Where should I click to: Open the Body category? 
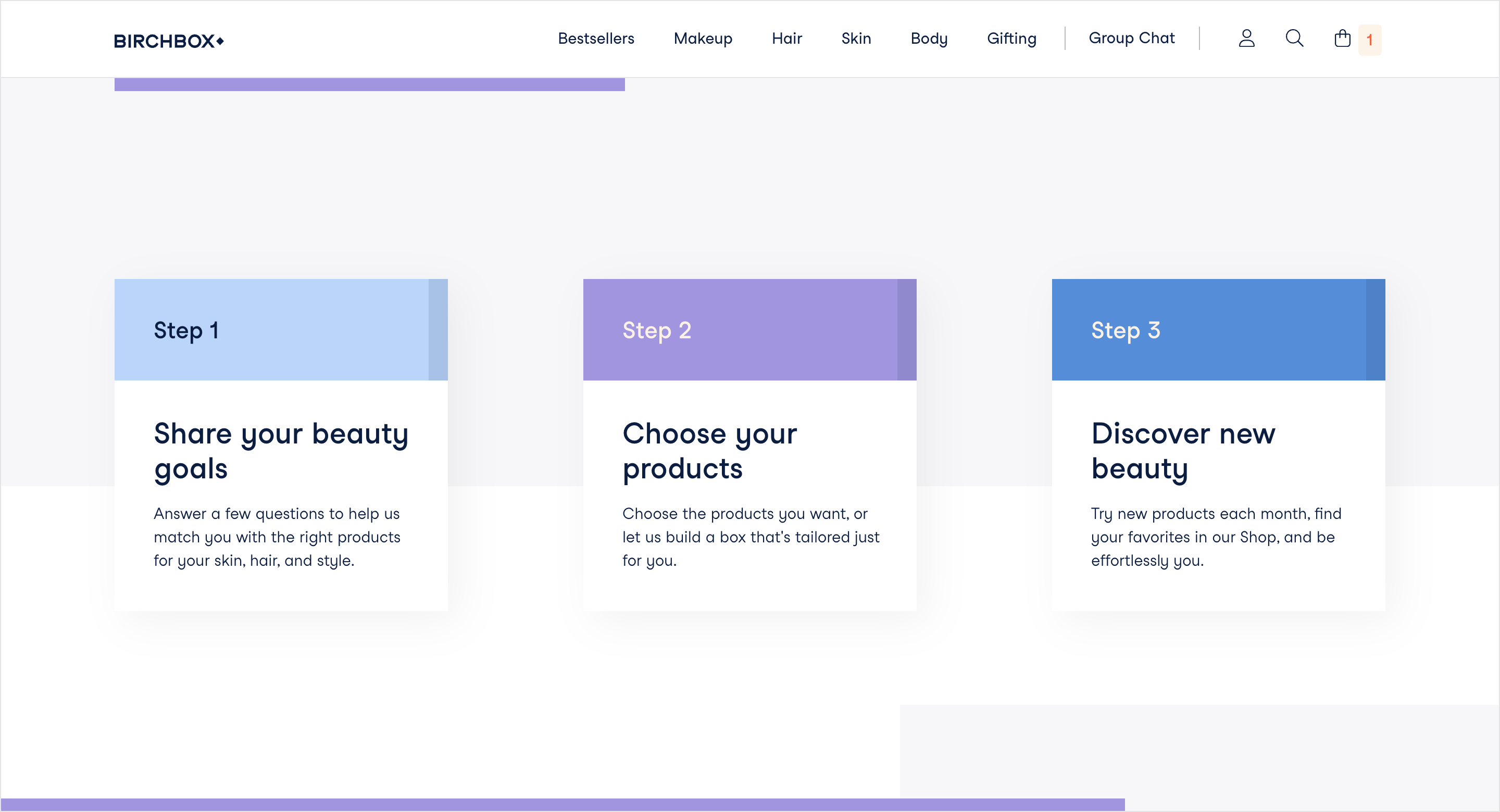pos(929,39)
